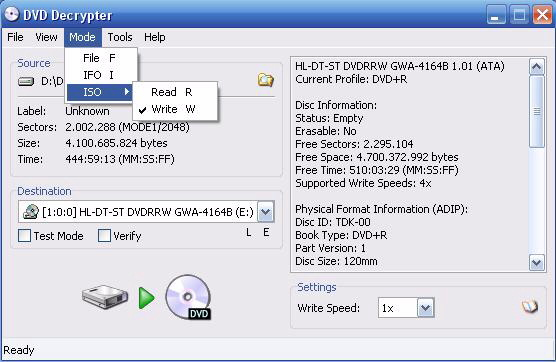Click the DVD disc icon
Viewport: 556px width, 362px height.
[x=189, y=297]
